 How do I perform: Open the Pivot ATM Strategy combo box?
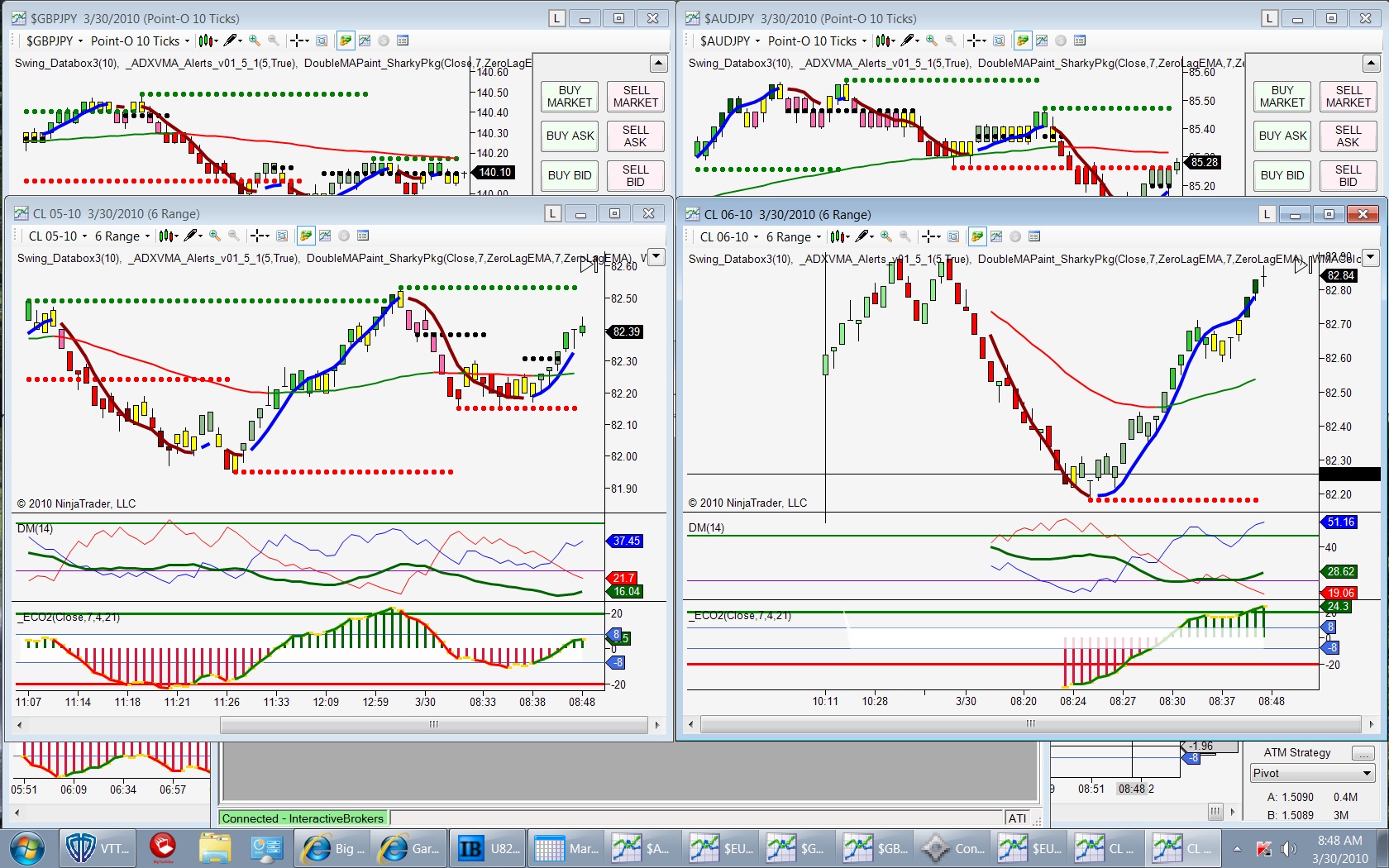click(1312, 773)
